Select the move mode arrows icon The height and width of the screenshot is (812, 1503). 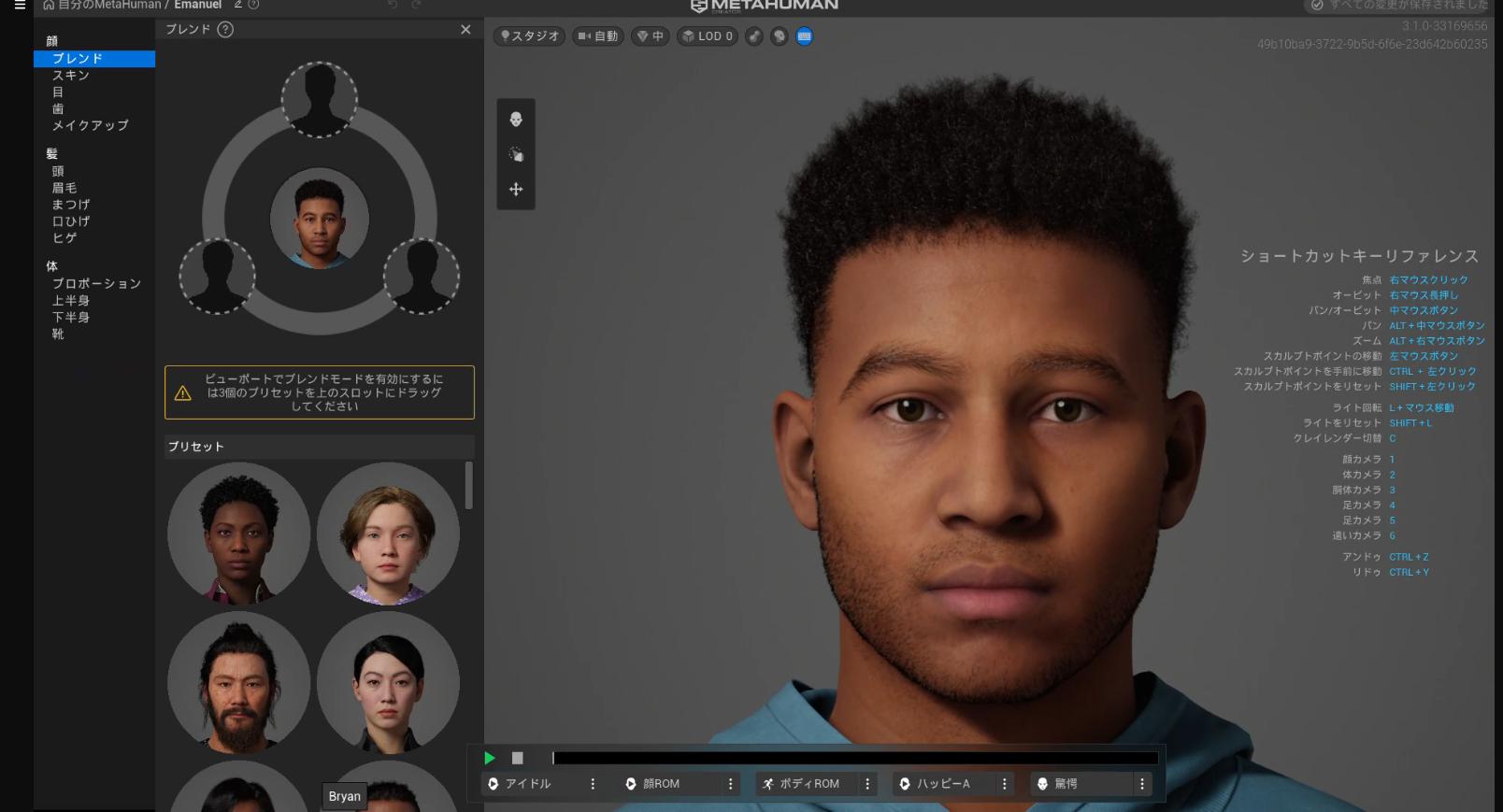pos(516,189)
